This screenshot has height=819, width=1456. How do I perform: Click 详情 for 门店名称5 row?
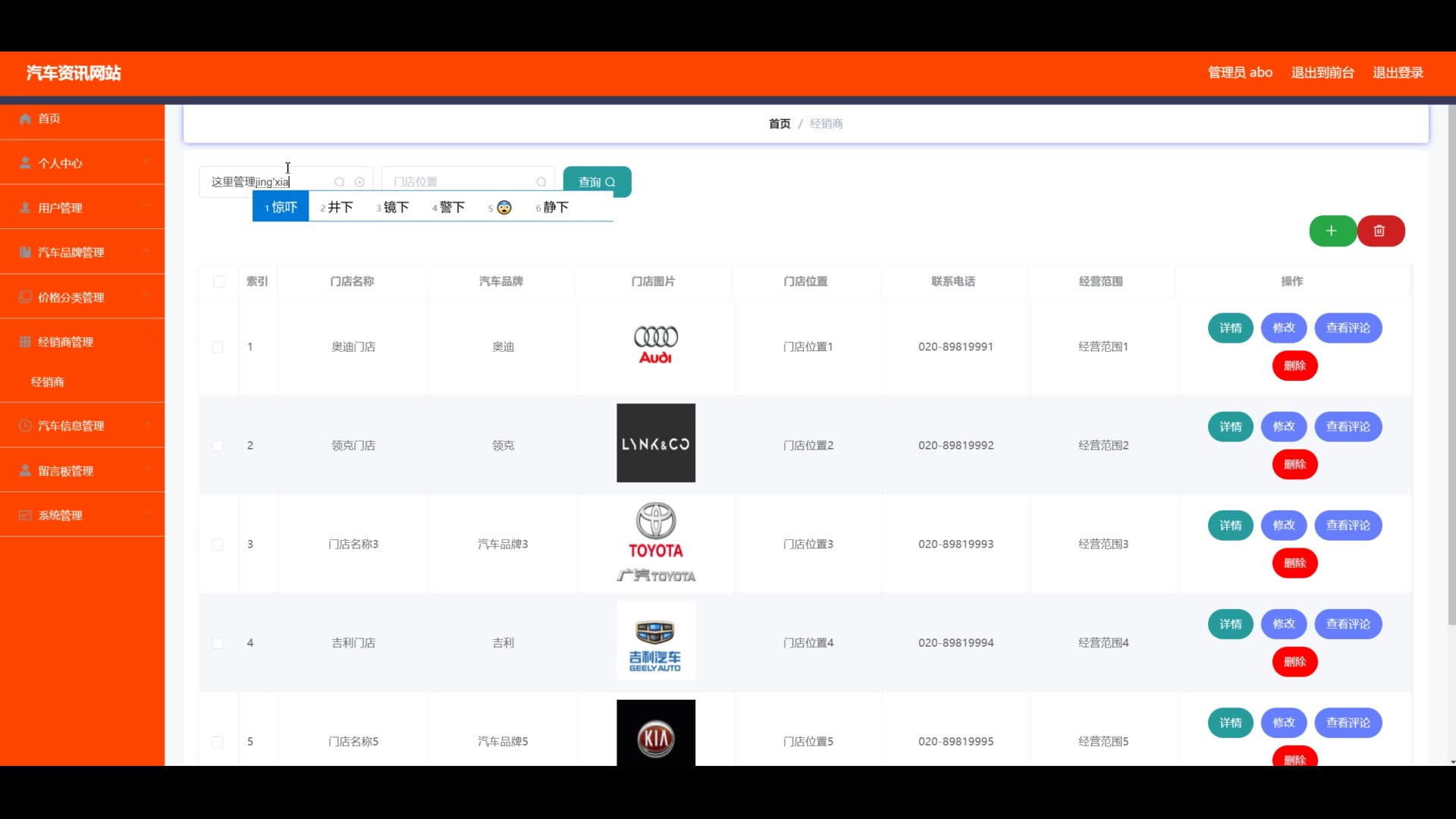(x=1230, y=723)
